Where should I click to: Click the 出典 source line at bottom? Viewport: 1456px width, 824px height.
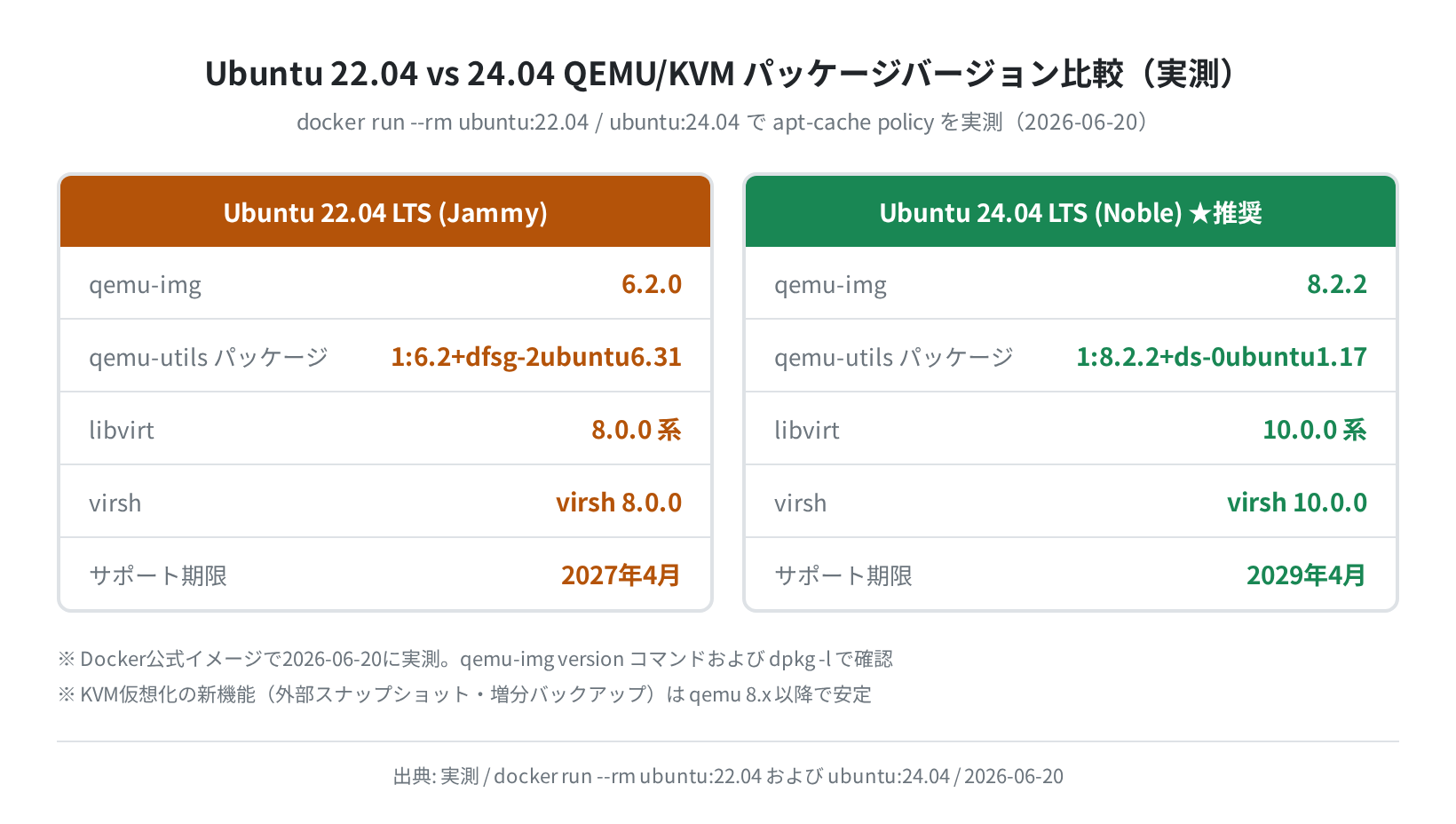tap(728, 776)
